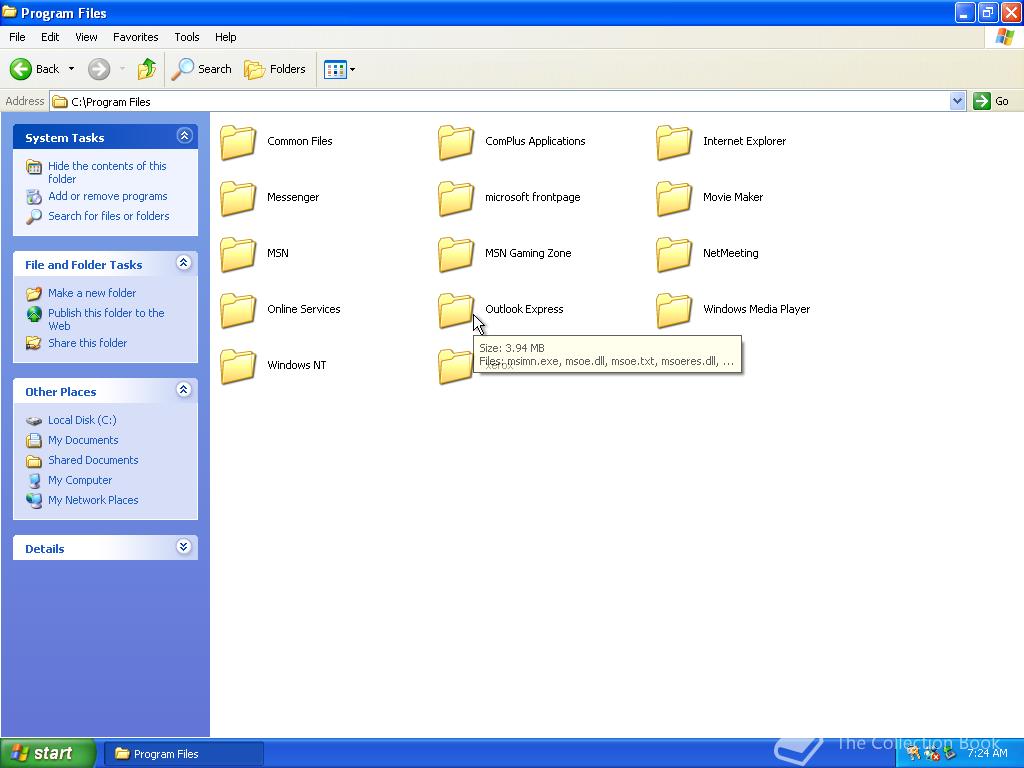The image size is (1024, 768).
Task: Click Search for files or folders
Action: click(x=108, y=216)
